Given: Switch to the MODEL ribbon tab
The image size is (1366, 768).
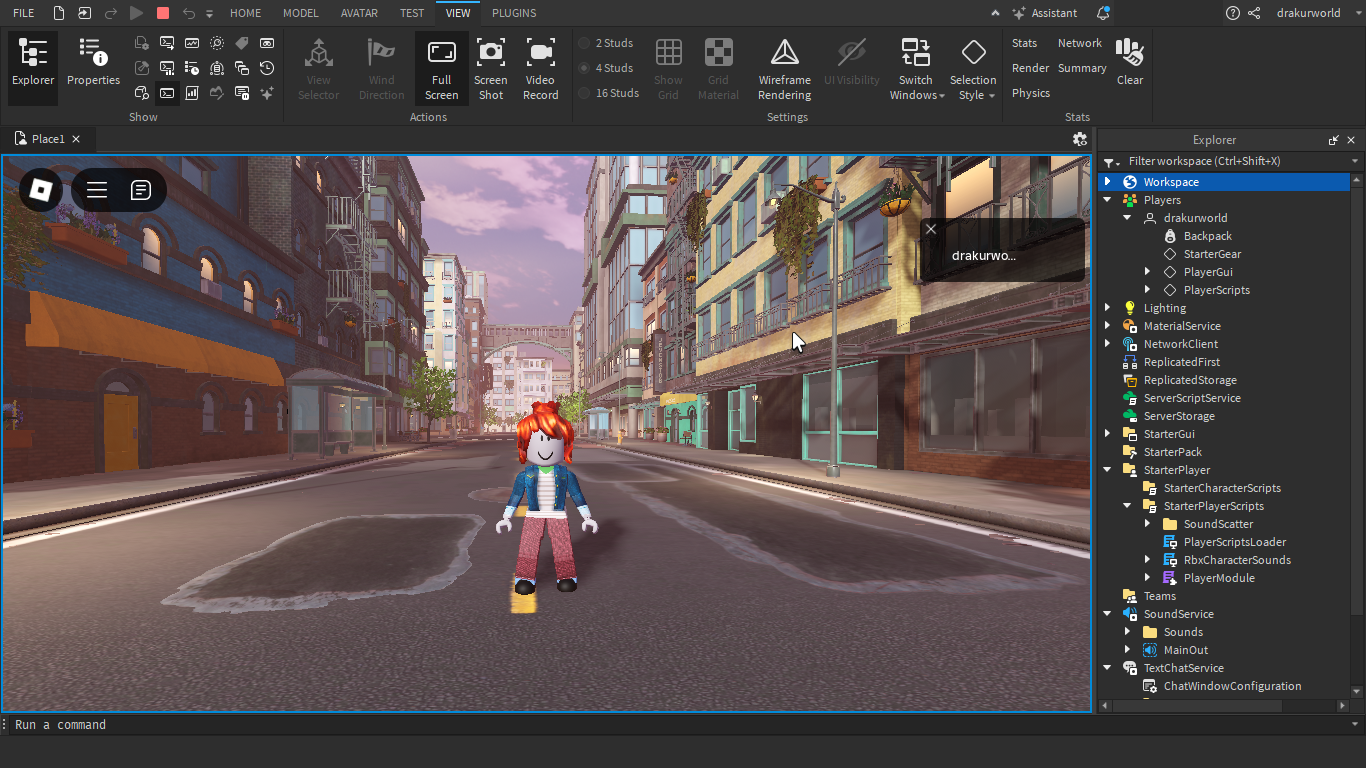Looking at the screenshot, I should click(x=300, y=13).
